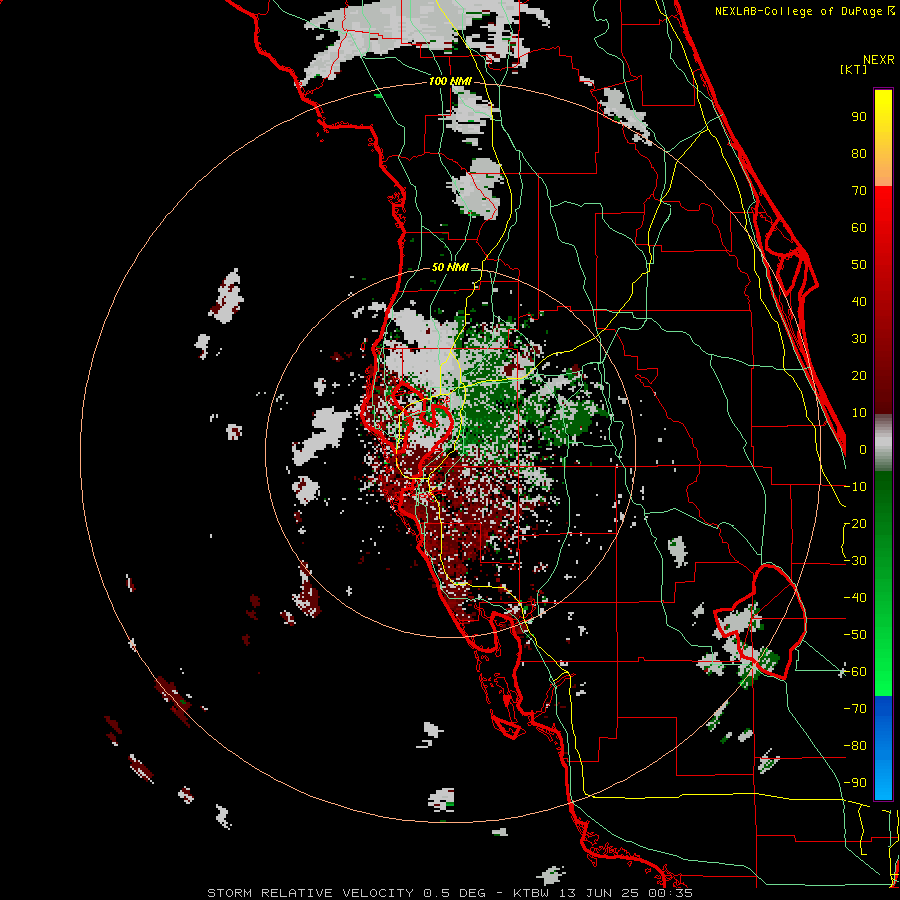Click the positive 50 value on velocity scale
Image resolution: width=900 pixels, height=900 pixels.
pos(859,265)
